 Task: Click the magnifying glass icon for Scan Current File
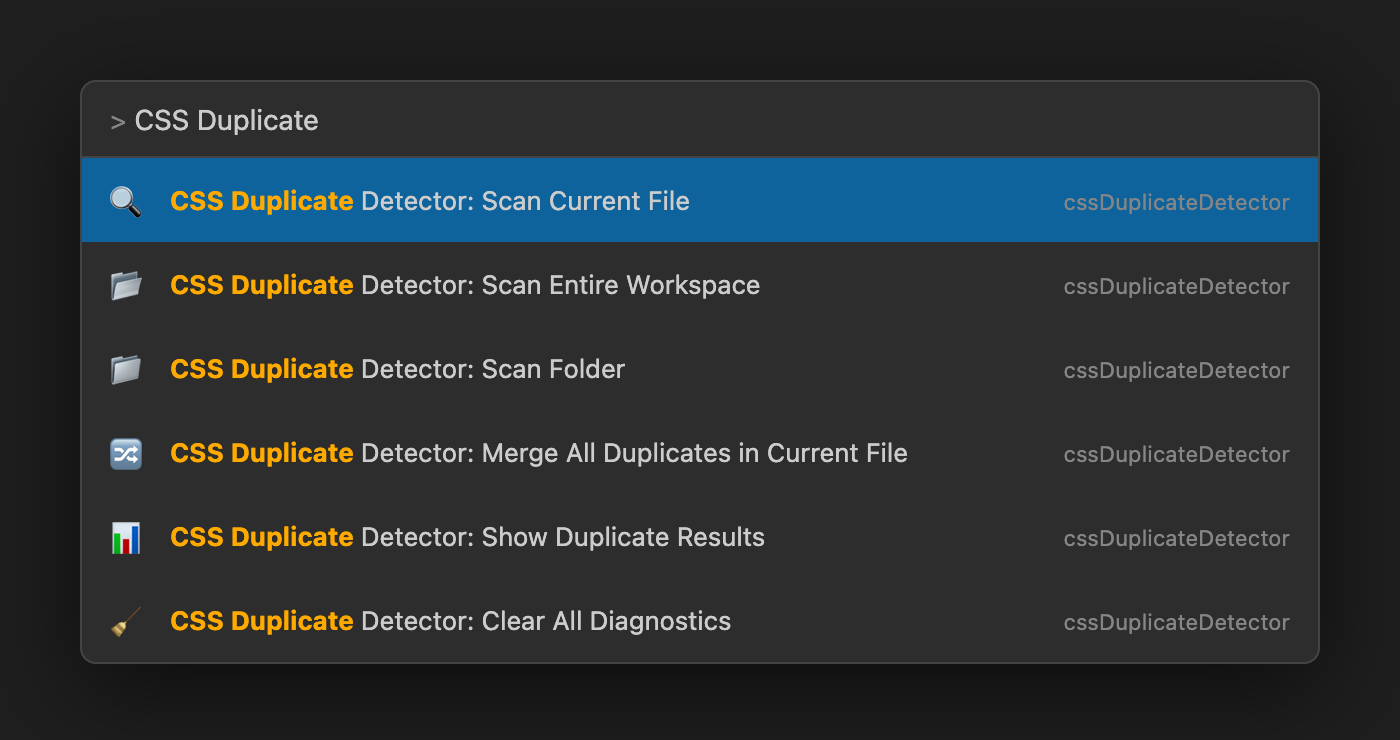click(x=125, y=201)
